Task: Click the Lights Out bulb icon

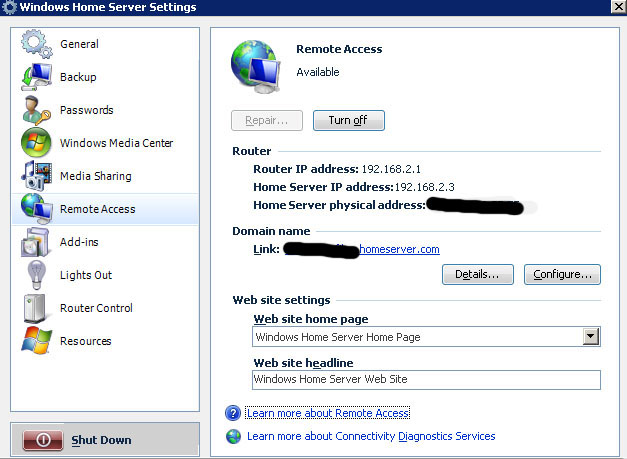Action: tap(36, 275)
